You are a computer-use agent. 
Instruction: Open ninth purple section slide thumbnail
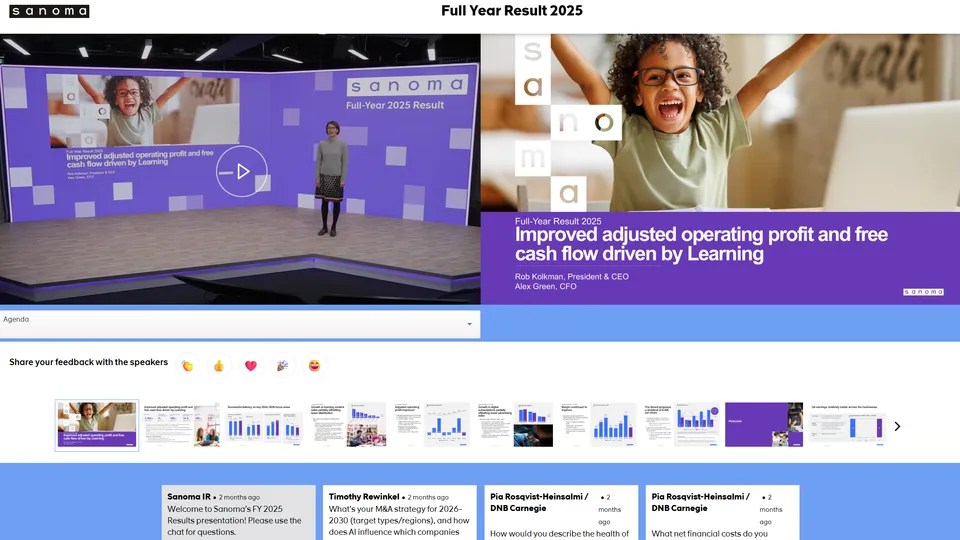click(x=764, y=425)
